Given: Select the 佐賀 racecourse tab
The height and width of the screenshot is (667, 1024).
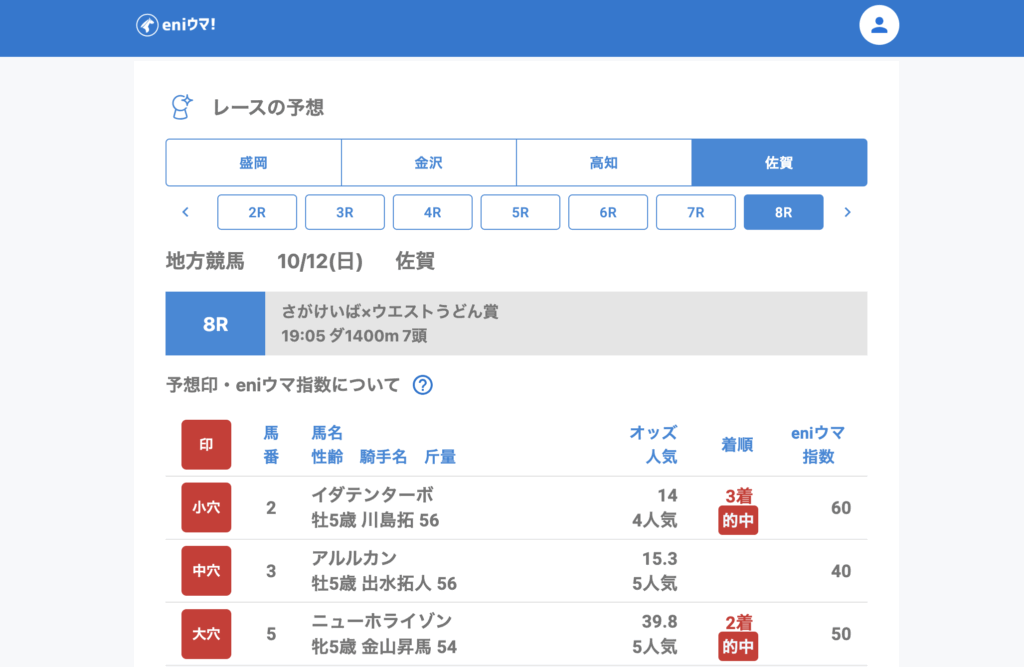Looking at the screenshot, I should click(x=779, y=162).
